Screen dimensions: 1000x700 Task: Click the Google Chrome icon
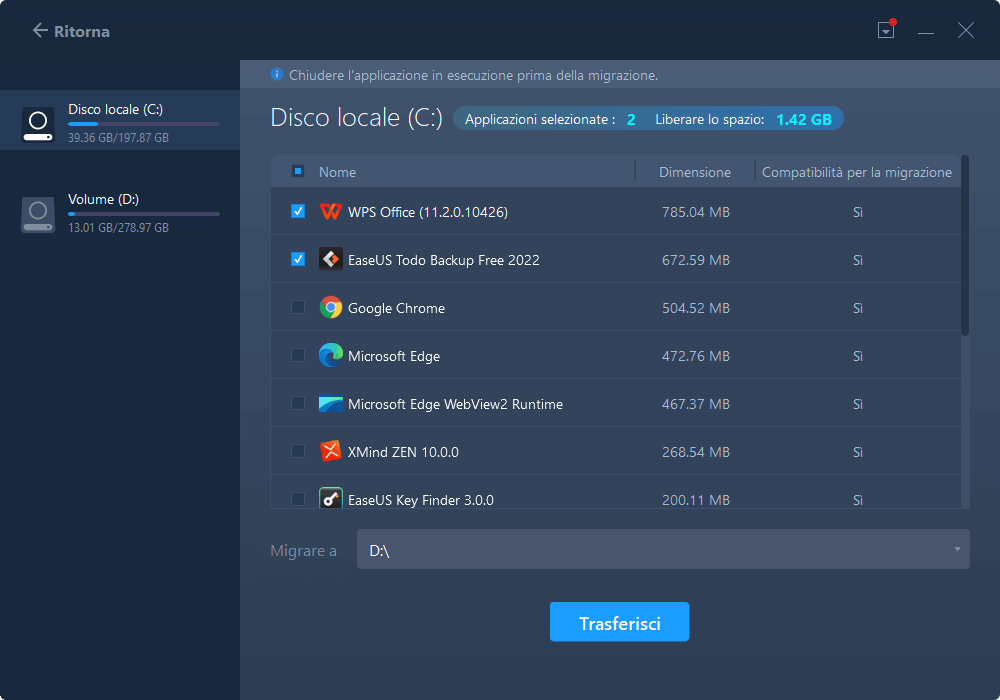(330, 307)
